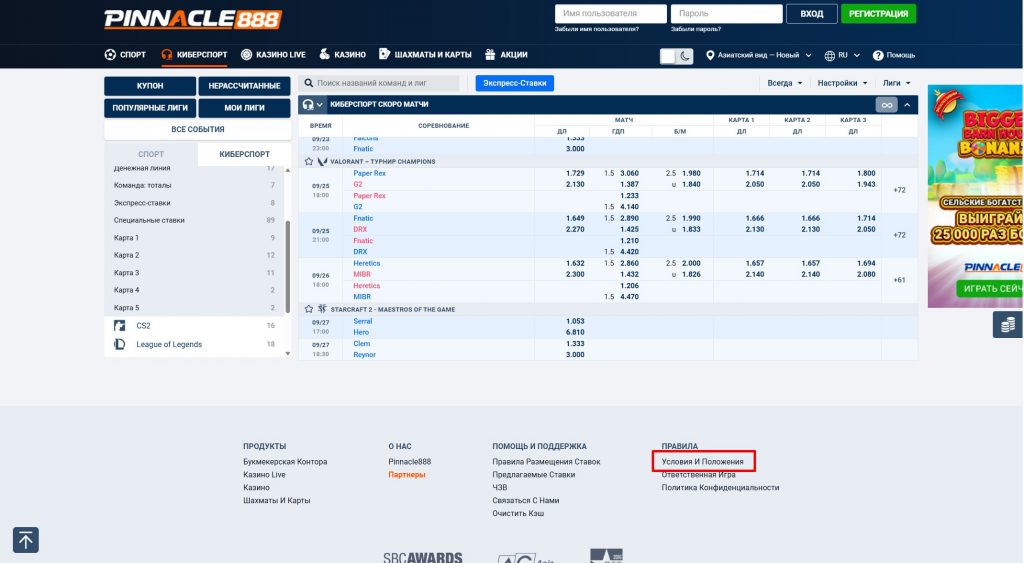Favorite the Valorant tournament with star icon
Image resolution: width=1024 pixels, height=563 pixels.
[x=309, y=161]
